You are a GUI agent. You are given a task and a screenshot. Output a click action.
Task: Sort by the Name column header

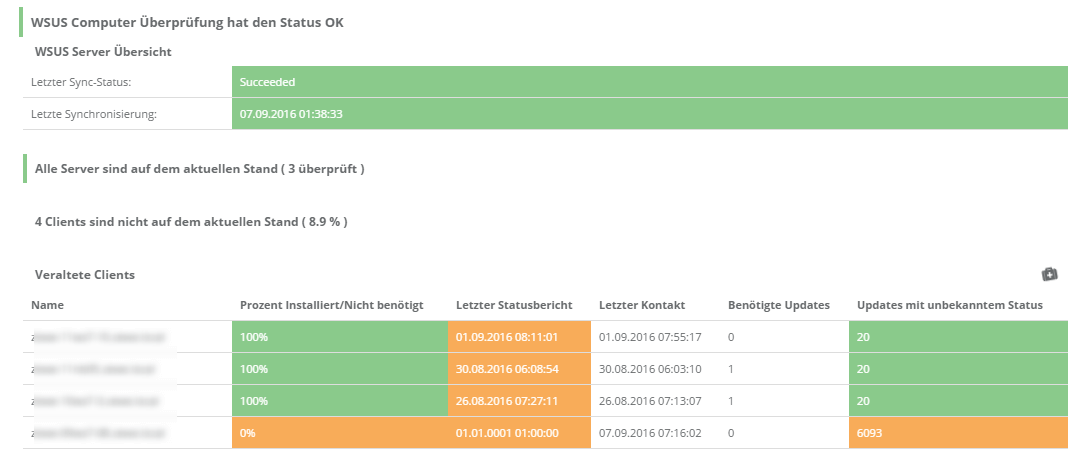pyautogui.click(x=48, y=305)
